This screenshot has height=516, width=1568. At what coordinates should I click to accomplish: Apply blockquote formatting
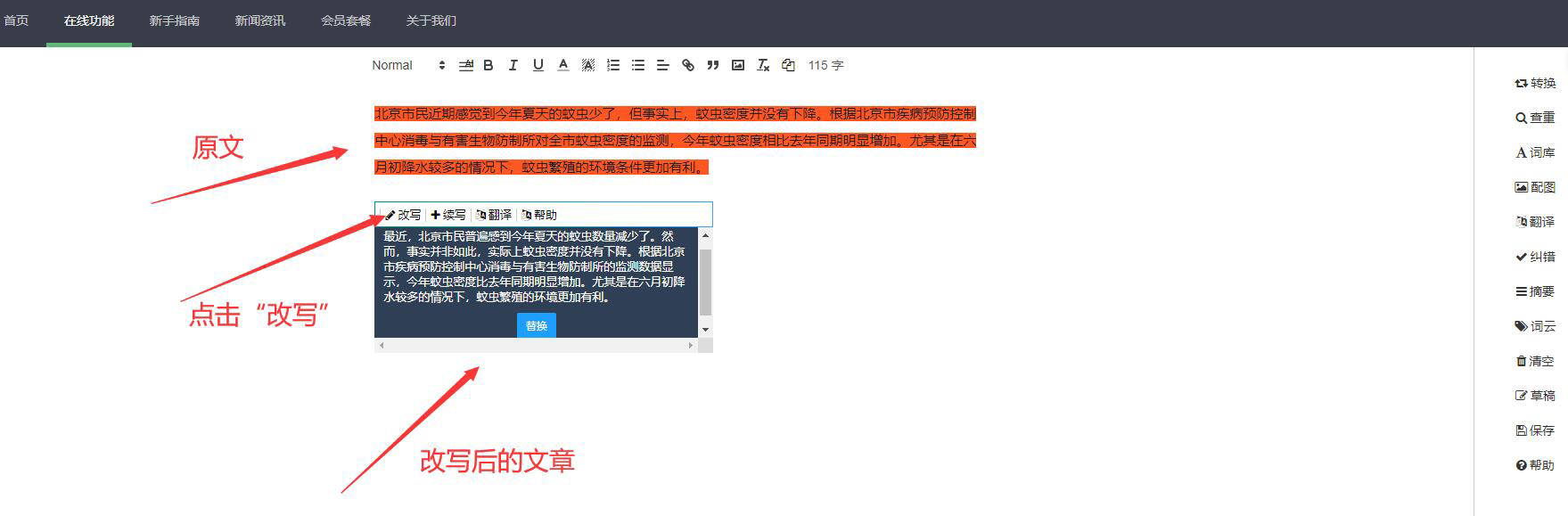(x=712, y=65)
